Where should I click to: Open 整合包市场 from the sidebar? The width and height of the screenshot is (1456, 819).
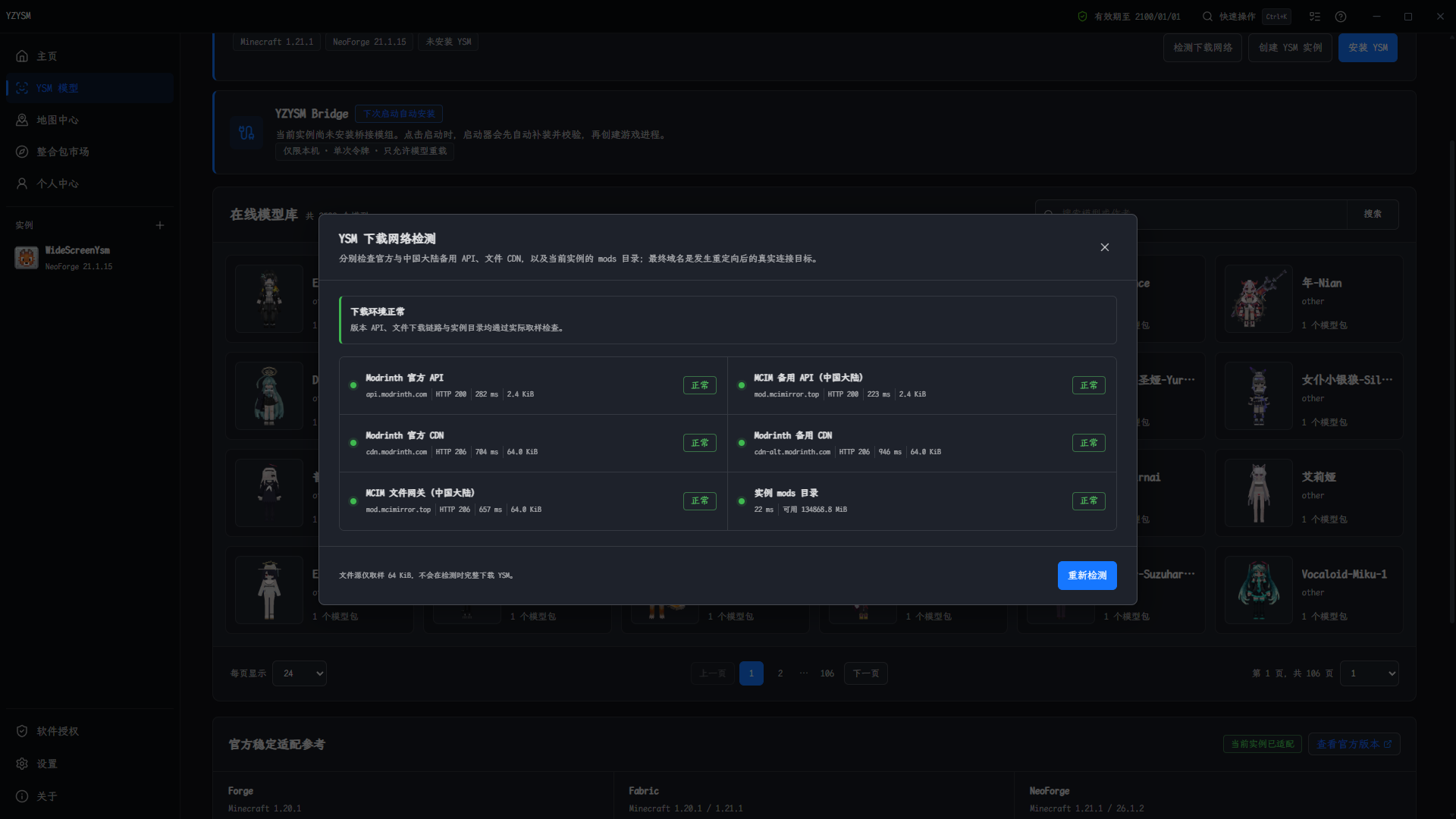89,152
